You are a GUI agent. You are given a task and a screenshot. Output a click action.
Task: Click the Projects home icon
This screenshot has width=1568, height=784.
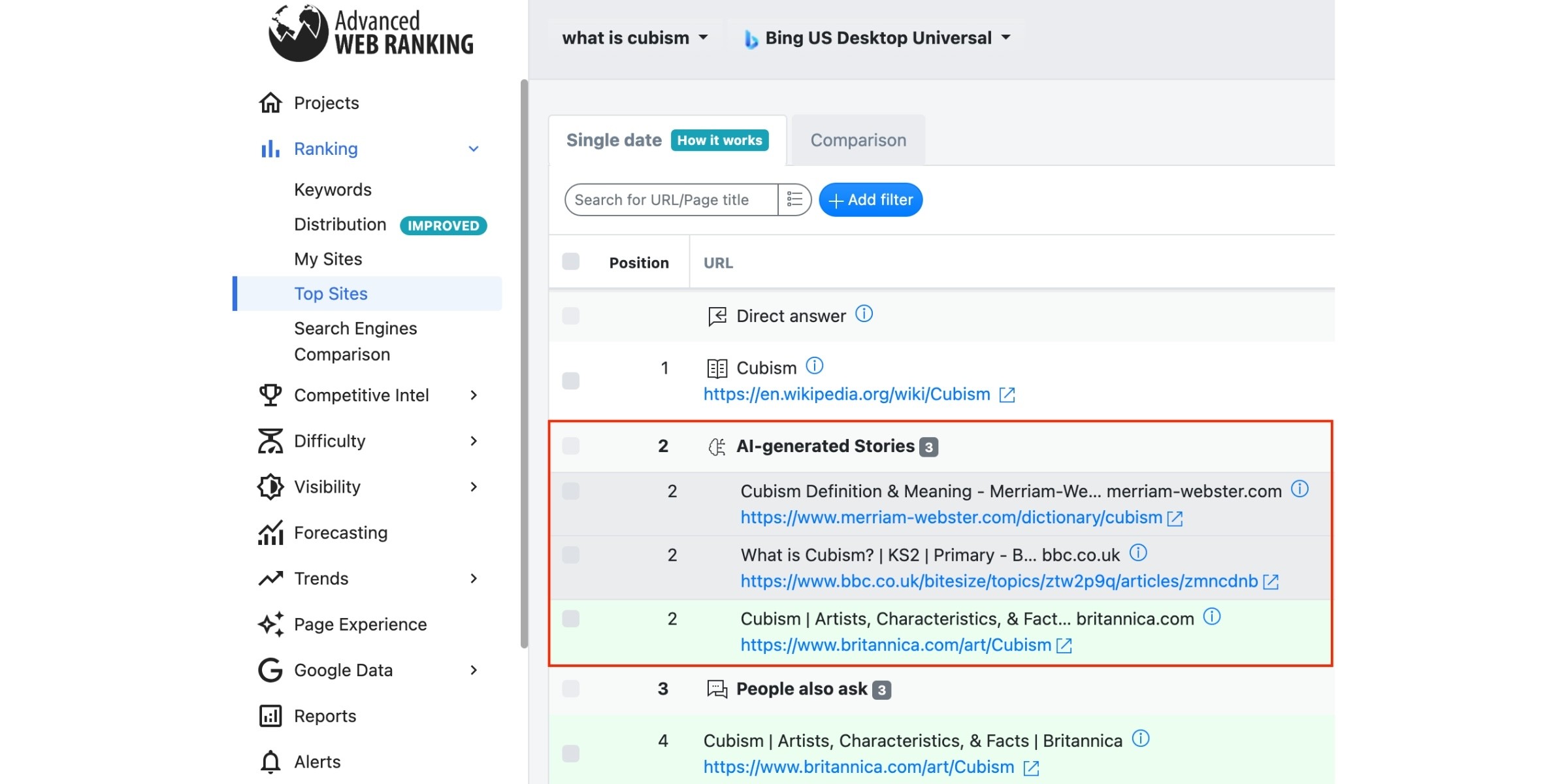(x=270, y=103)
